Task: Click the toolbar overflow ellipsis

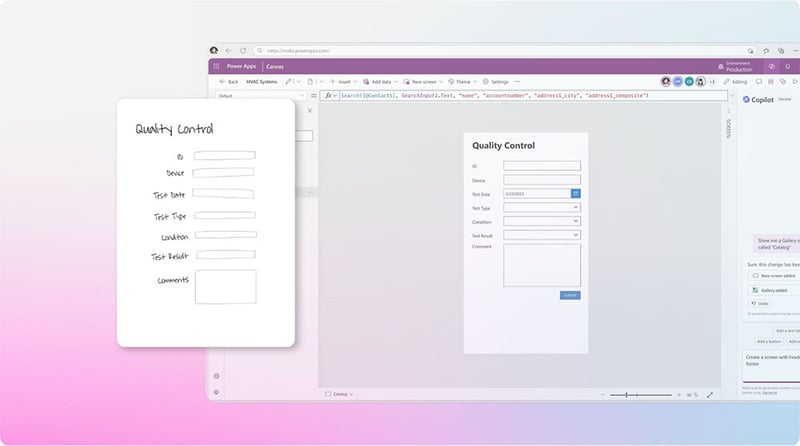Action: pyautogui.click(x=517, y=82)
